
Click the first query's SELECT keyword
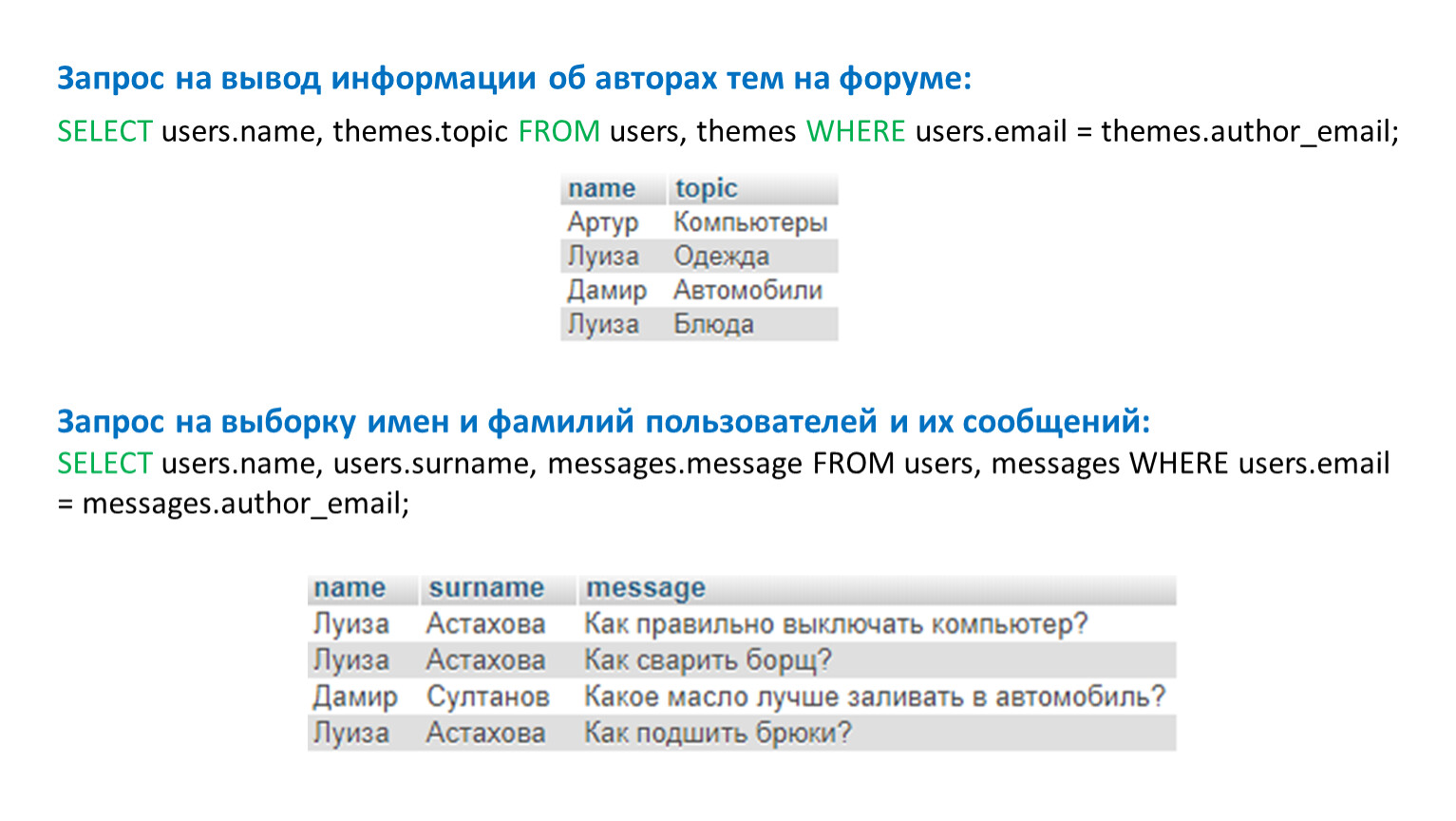[x=104, y=131]
